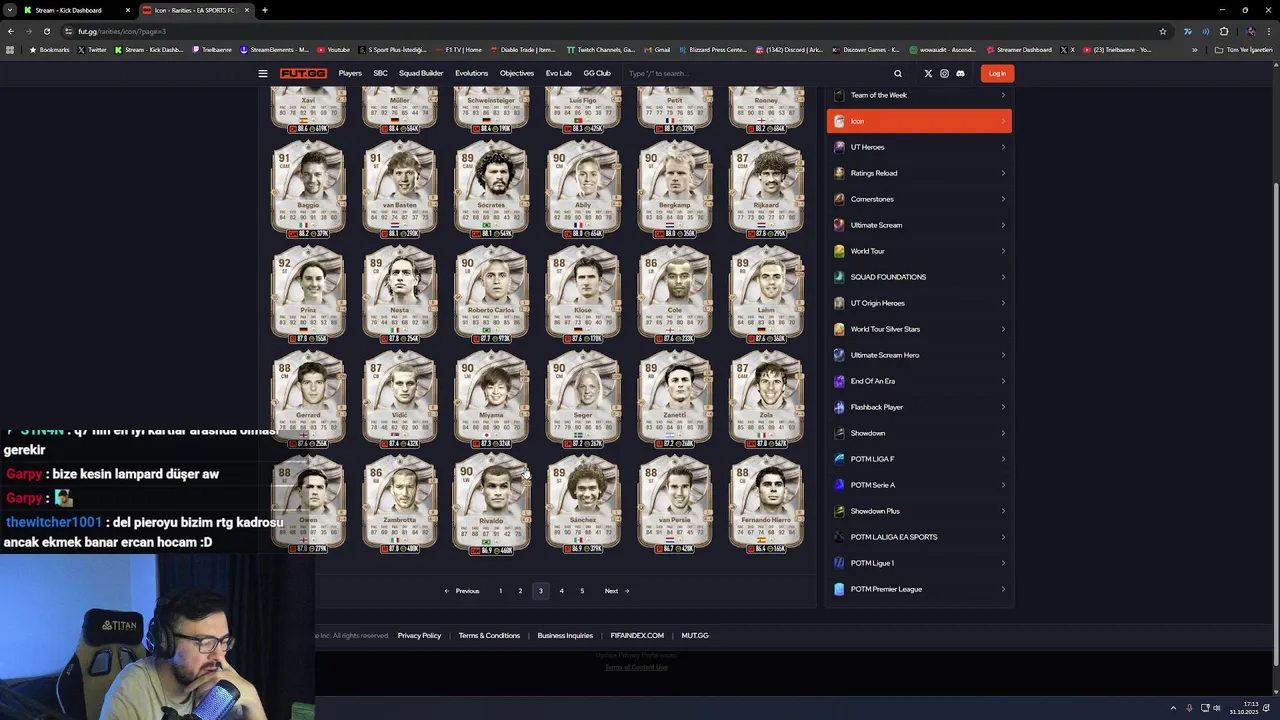Screen dimensions: 1280x720
Task: Open the GG Club menu
Action: point(597,73)
